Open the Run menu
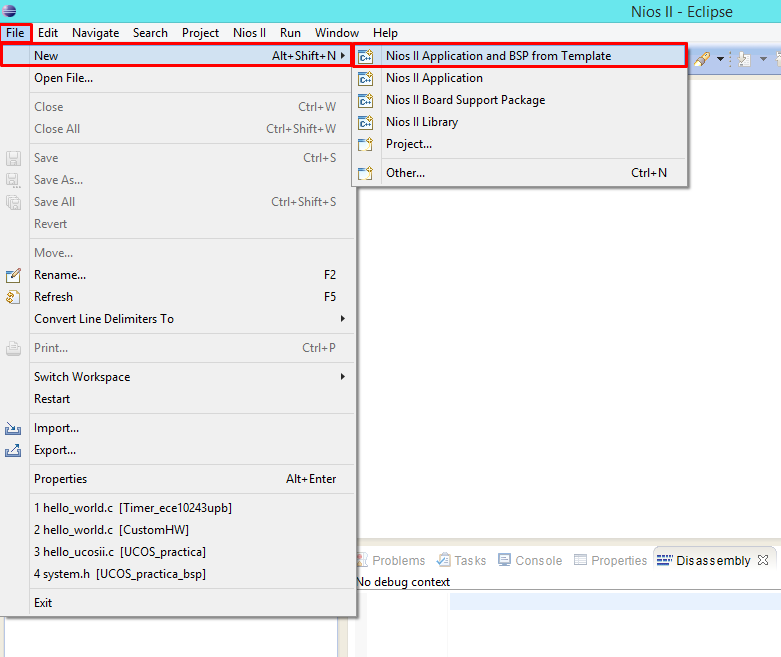 [x=290, y=33]
